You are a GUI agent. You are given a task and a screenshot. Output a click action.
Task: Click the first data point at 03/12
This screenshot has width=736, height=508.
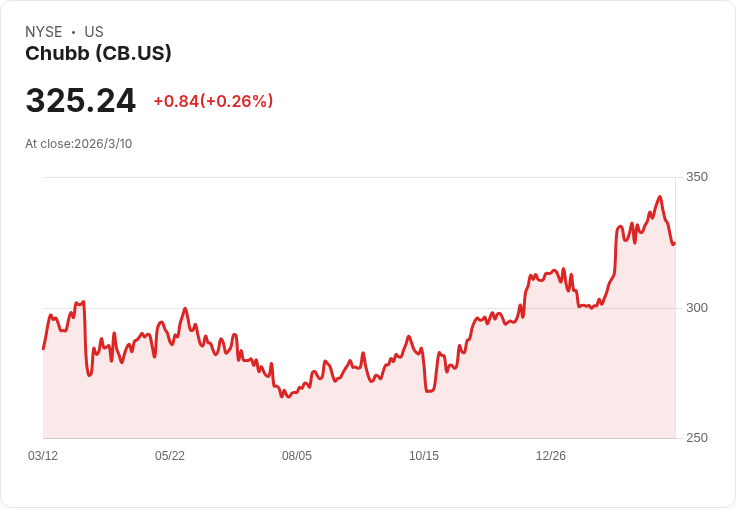[x=43, y=349]
